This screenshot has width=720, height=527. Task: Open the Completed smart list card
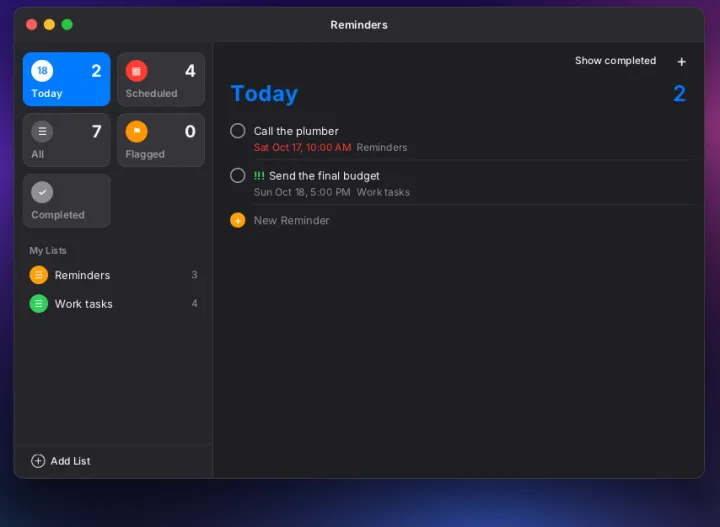coord(67,201)
